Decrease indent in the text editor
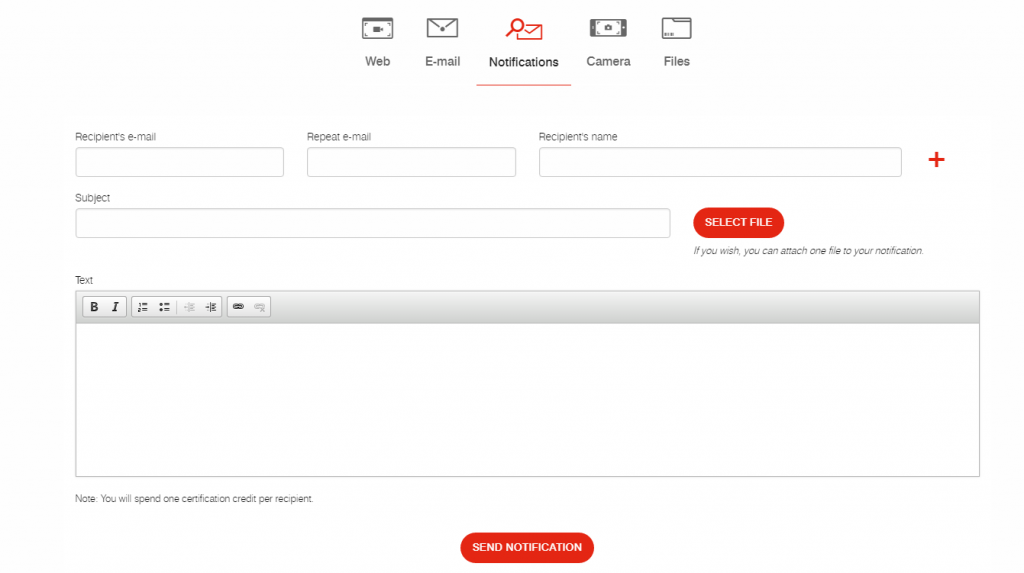The image size is (1024, 573). tap(189, 307)
